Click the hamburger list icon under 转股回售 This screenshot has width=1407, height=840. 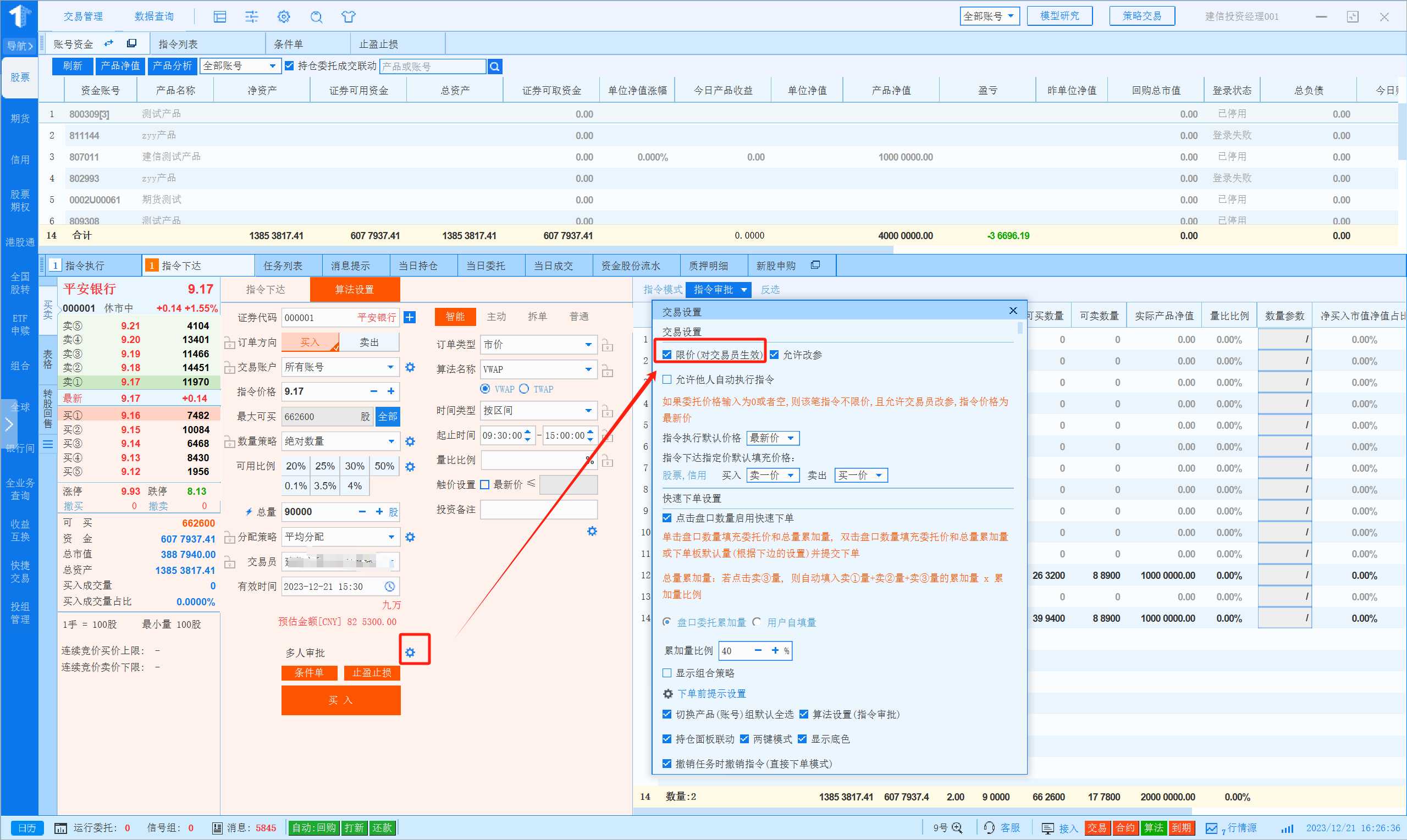[x=48, y=444]
